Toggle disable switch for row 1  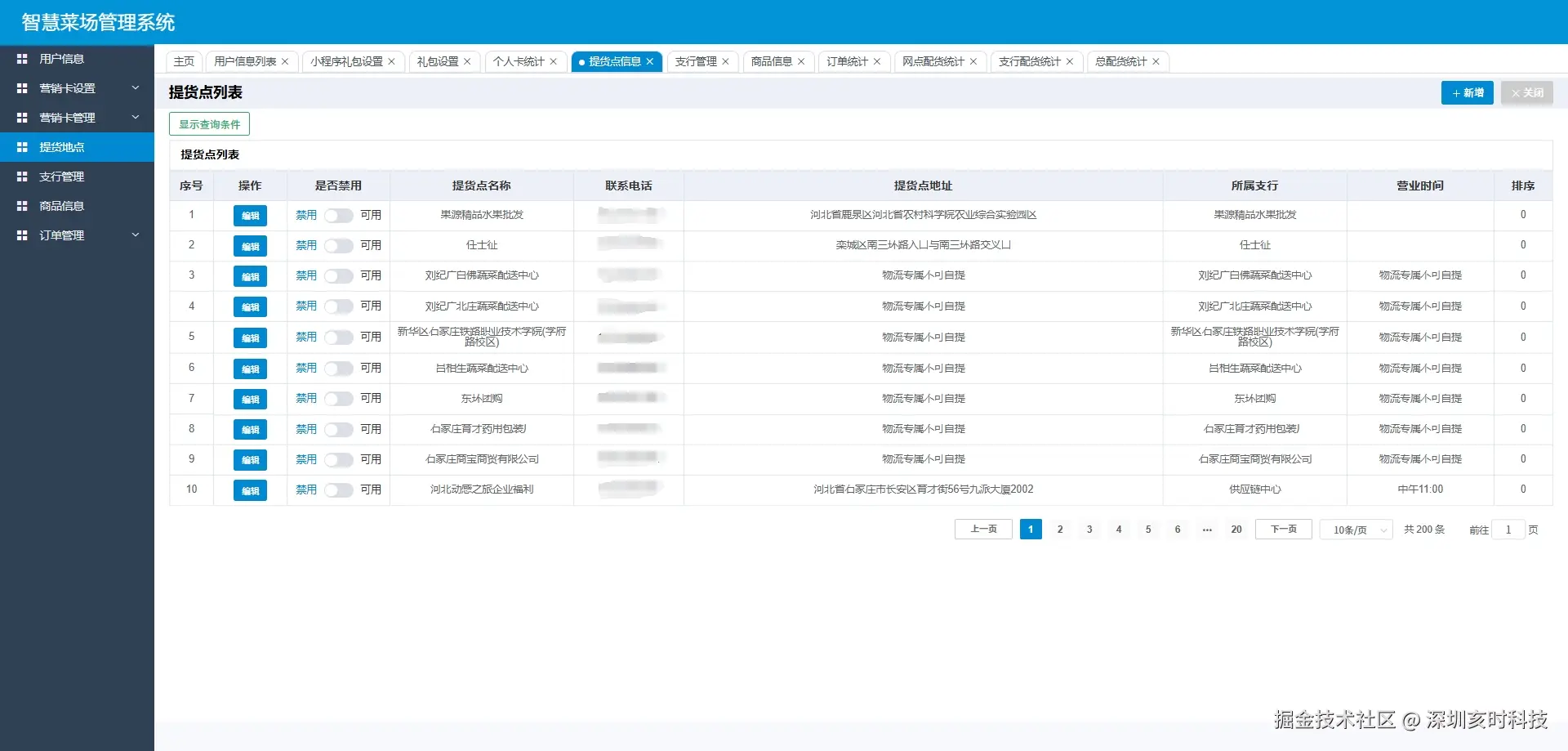[x=338, y=216]
